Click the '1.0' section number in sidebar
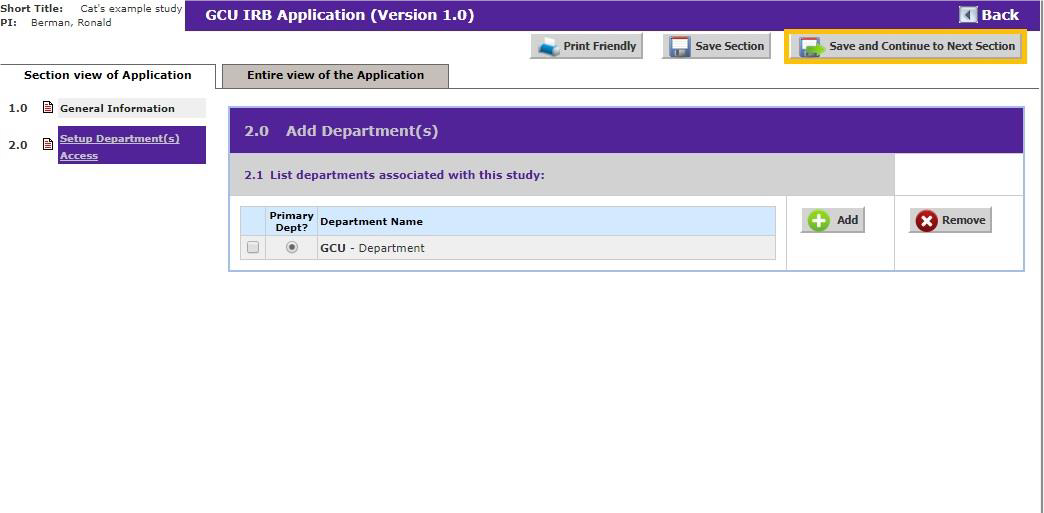The image size is (1044, 513). point(18,108)
